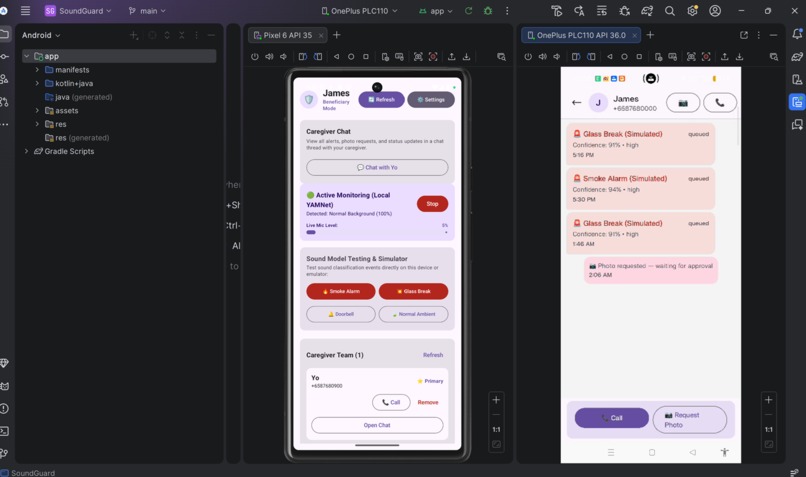
Task: Open Photo requested message bubble
Action: 651,270
